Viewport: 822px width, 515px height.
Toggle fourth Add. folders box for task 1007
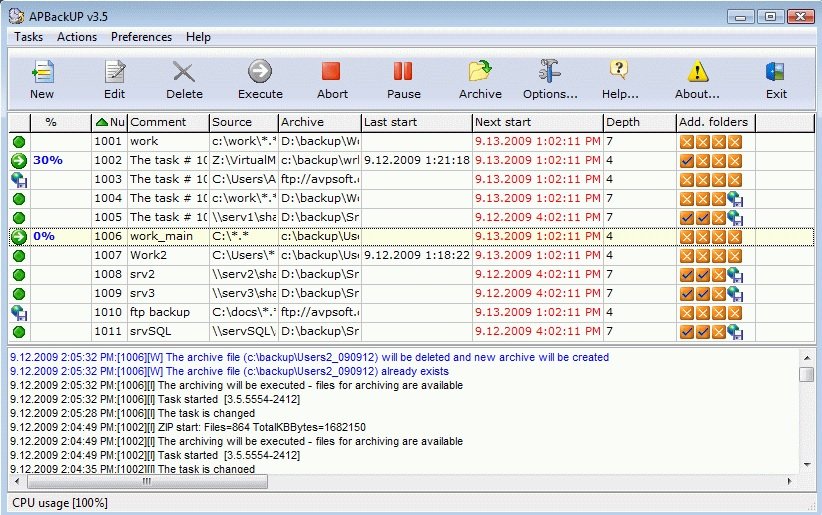[735, 256]
